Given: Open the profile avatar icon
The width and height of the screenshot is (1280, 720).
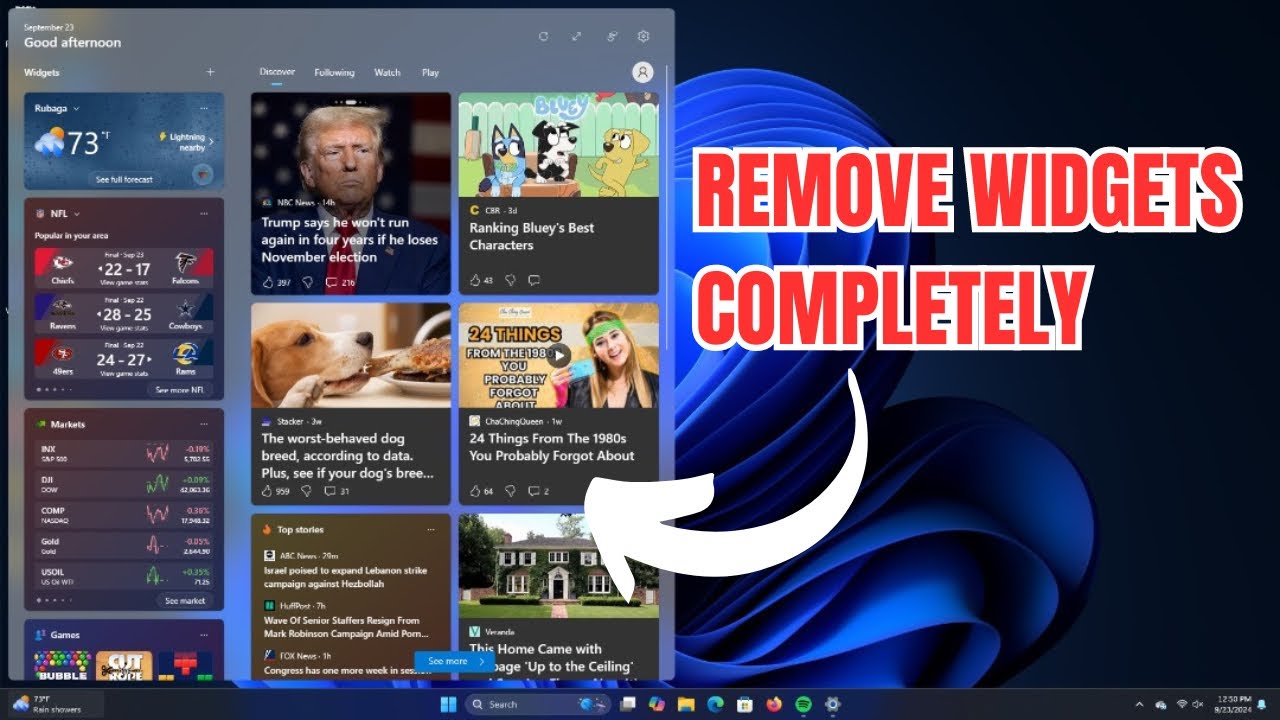Looking at the screenshot, I should [x=643, y=72].
